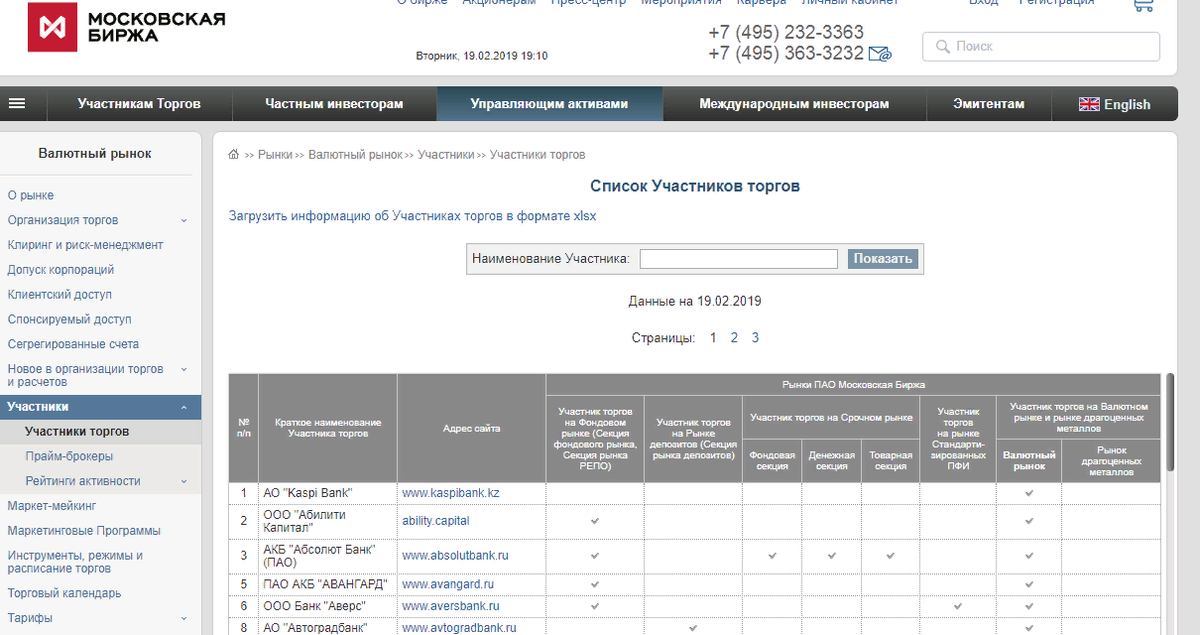Viewport: 1200px width, 635px height.
Task: Click the Фондовый рынок checkmark for Абсолют Банк
Action: coord(595,555)
